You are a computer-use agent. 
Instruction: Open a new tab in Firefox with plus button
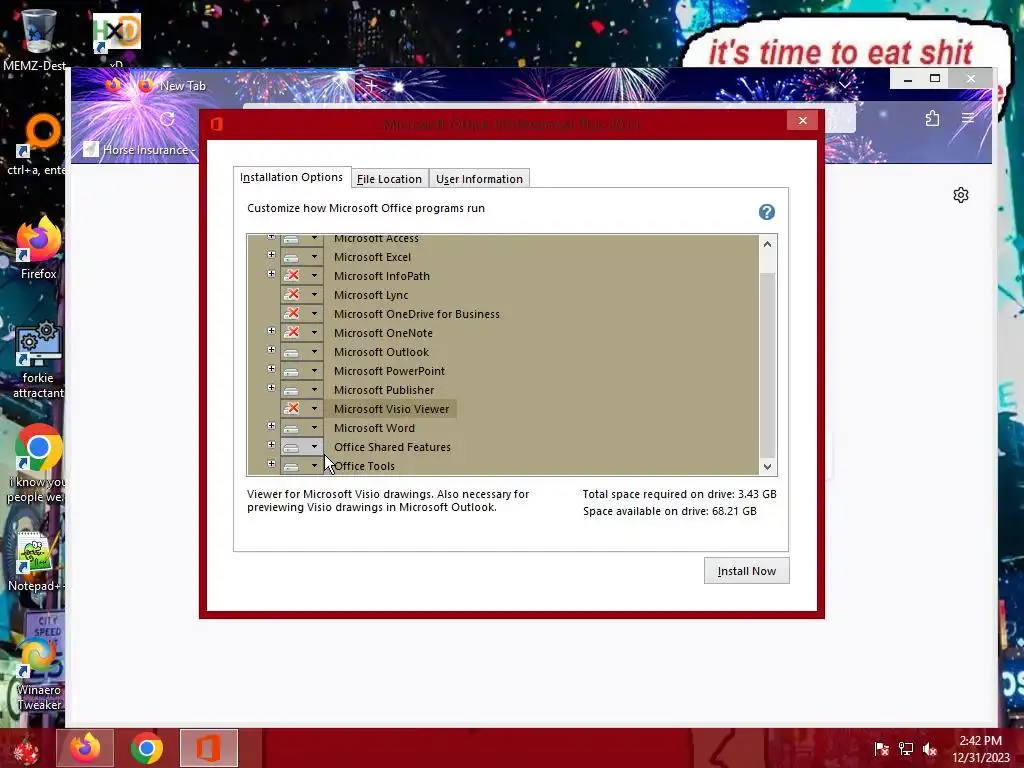coord(370,86)
